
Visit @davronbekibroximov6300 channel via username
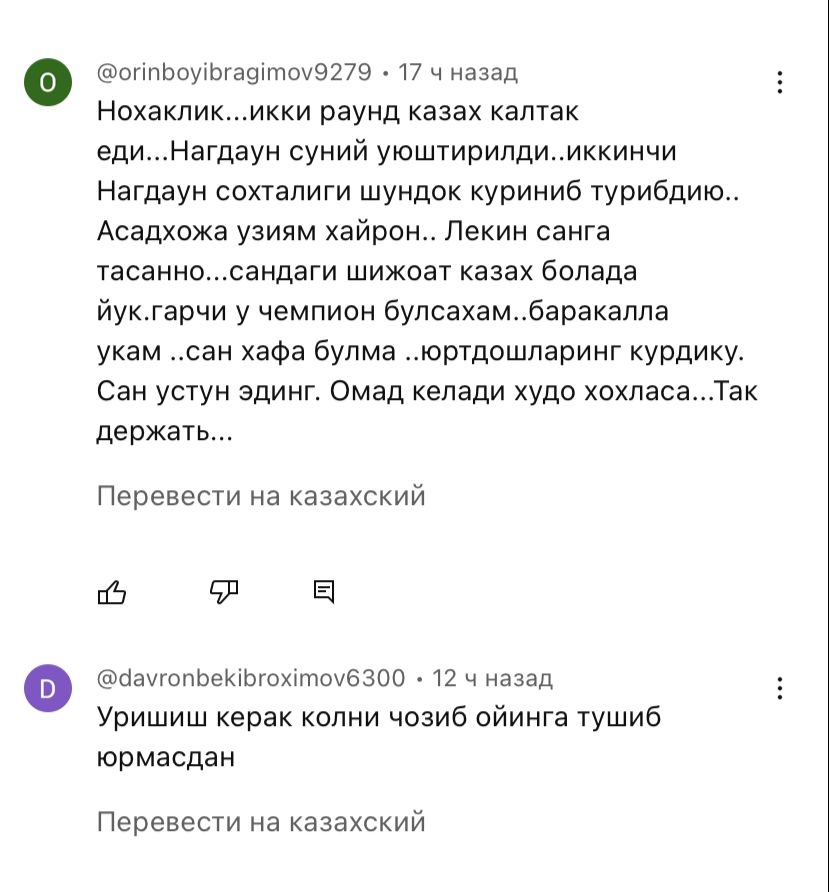tap(251, 679)
